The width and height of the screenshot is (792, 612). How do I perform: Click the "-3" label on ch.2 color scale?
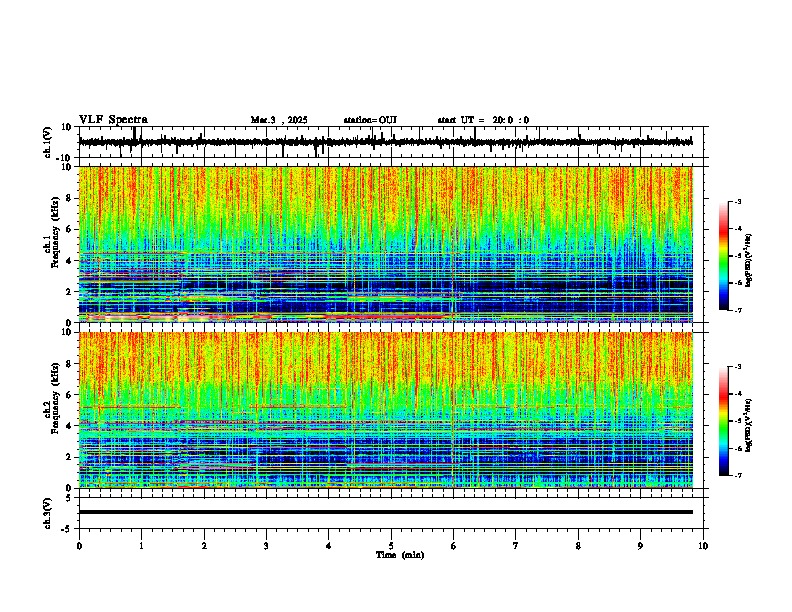pos(737,367)
